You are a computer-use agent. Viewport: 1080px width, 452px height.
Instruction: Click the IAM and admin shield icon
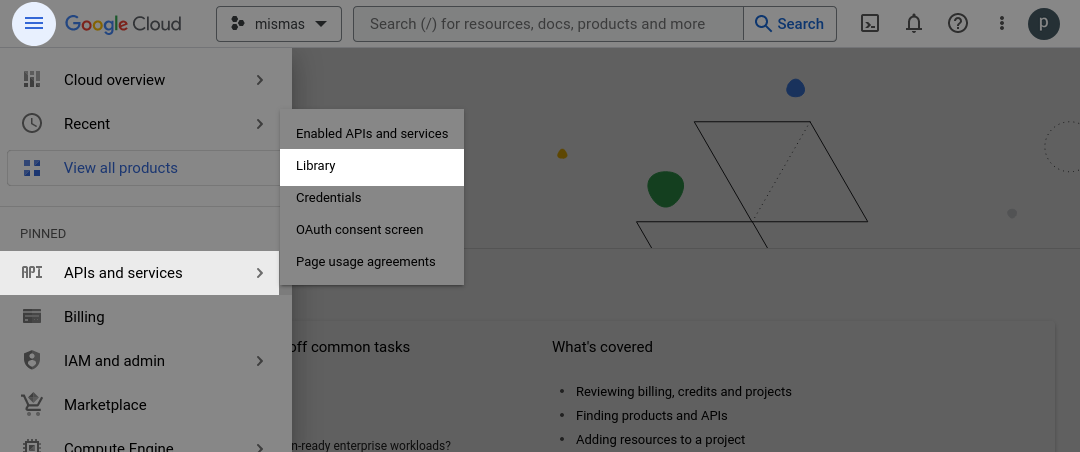pos(32,360)
